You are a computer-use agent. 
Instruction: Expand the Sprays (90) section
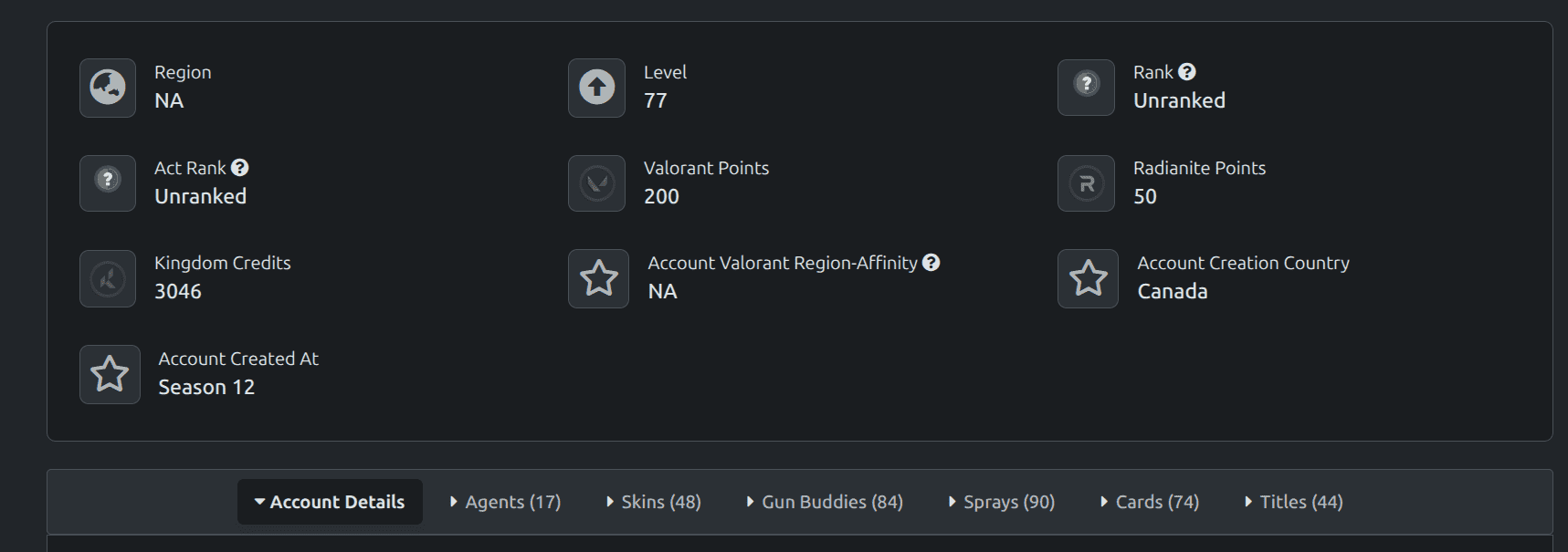[1002, 502]
